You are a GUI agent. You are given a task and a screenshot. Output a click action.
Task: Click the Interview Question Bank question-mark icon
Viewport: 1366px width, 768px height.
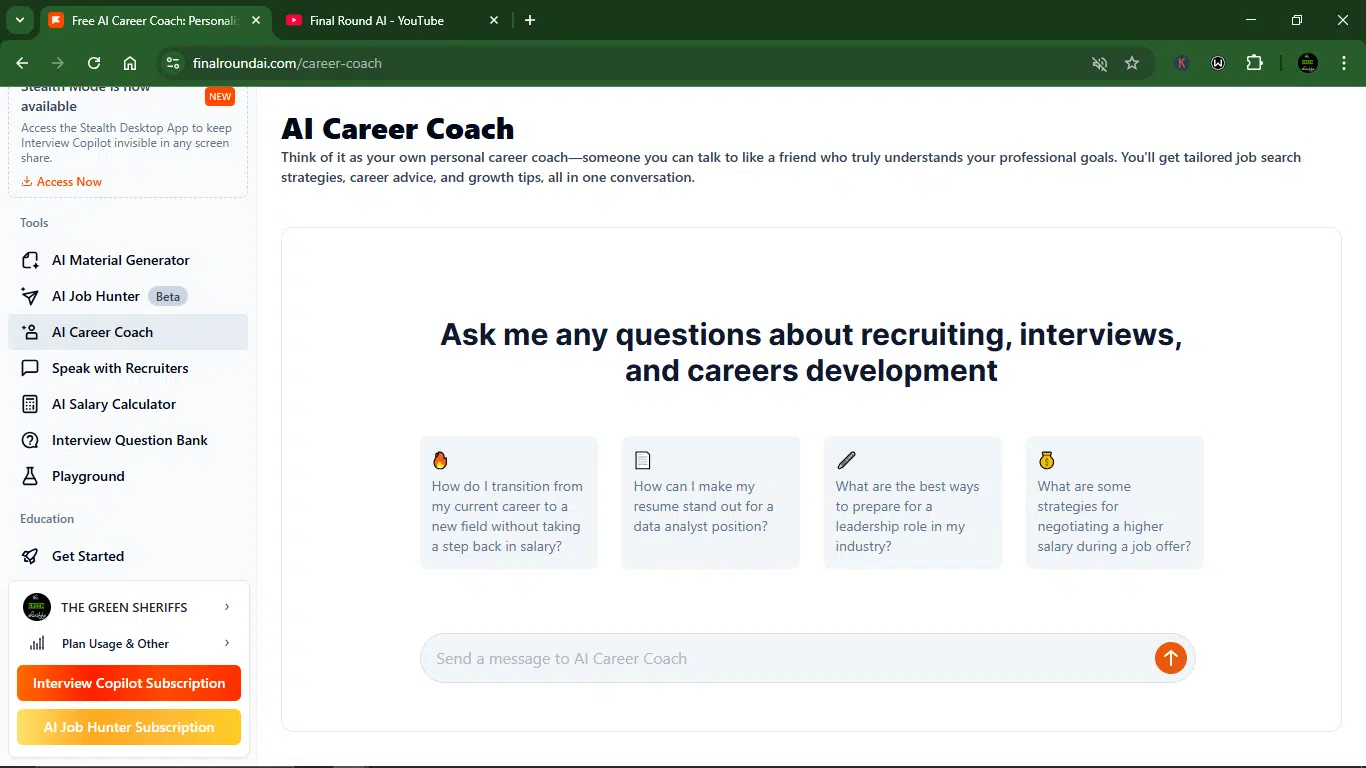[30, 440]
